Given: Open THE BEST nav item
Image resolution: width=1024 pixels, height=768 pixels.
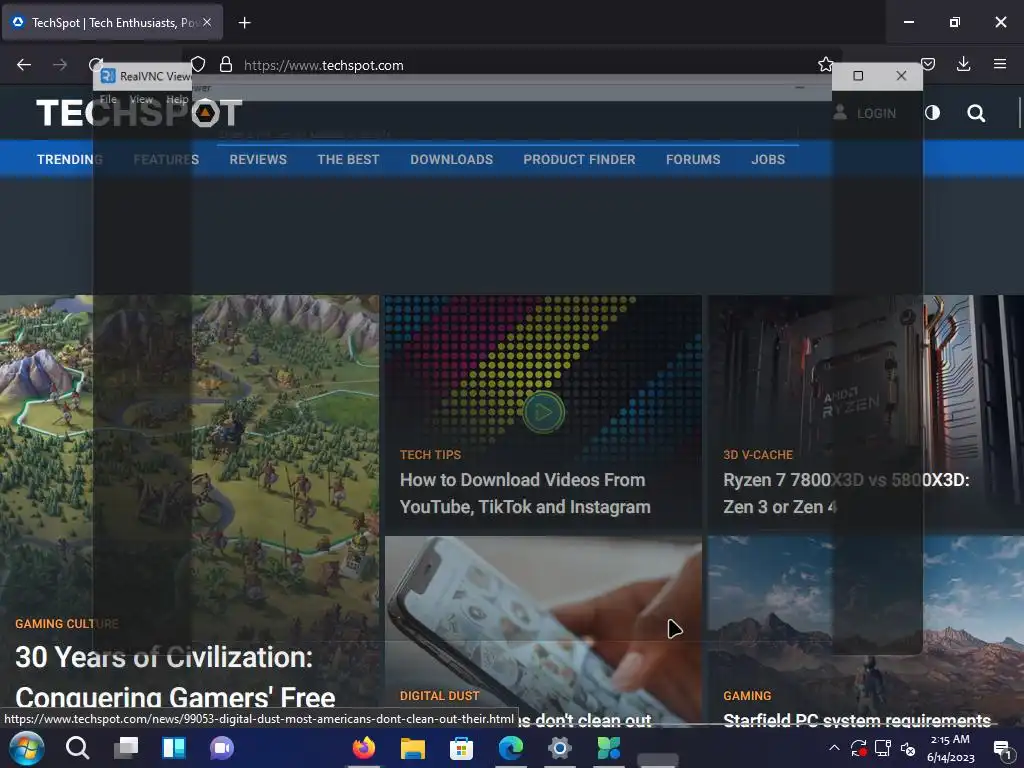Looking at the screenshot, I should click(348, 159).
